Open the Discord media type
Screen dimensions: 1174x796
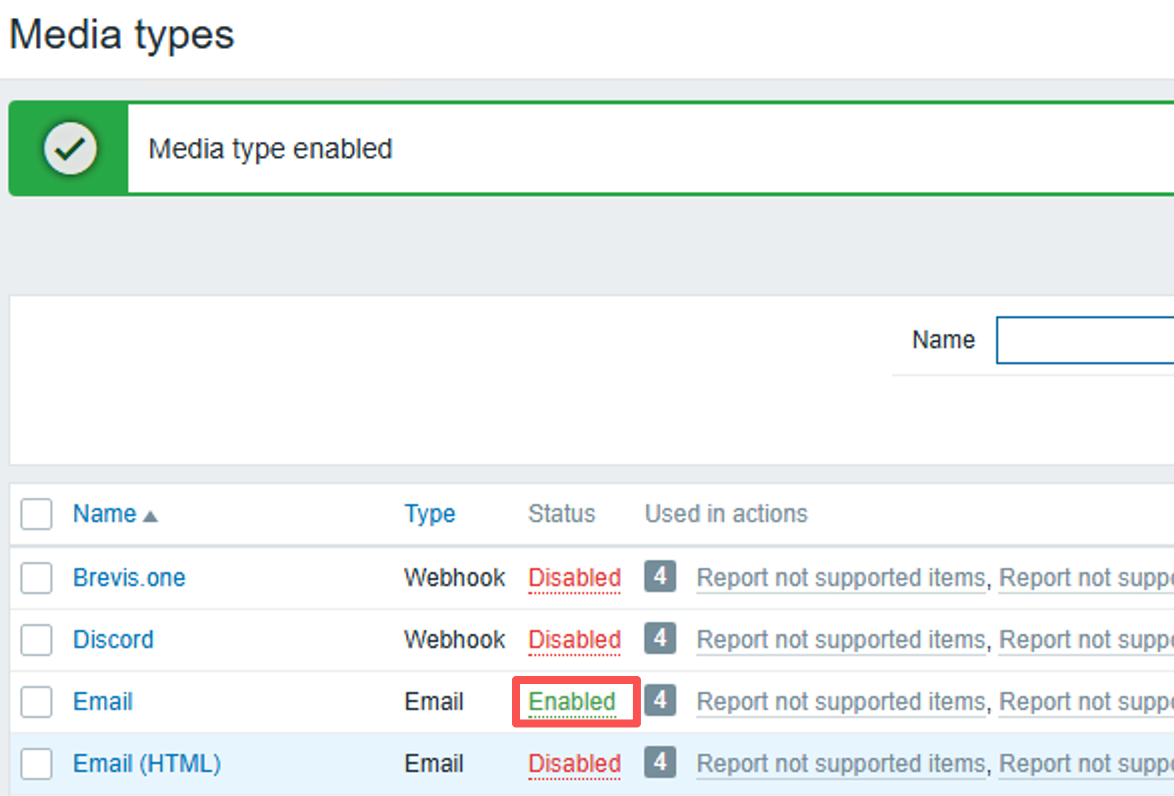[x=113, y=640]
